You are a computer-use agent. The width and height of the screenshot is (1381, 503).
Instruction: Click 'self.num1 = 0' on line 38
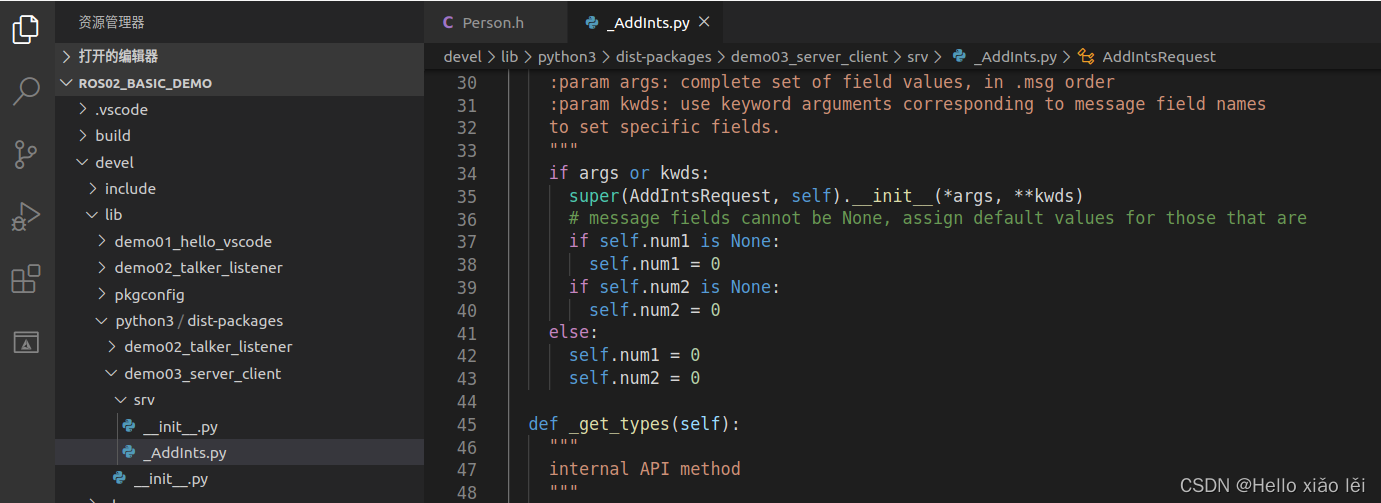(654, 264)
